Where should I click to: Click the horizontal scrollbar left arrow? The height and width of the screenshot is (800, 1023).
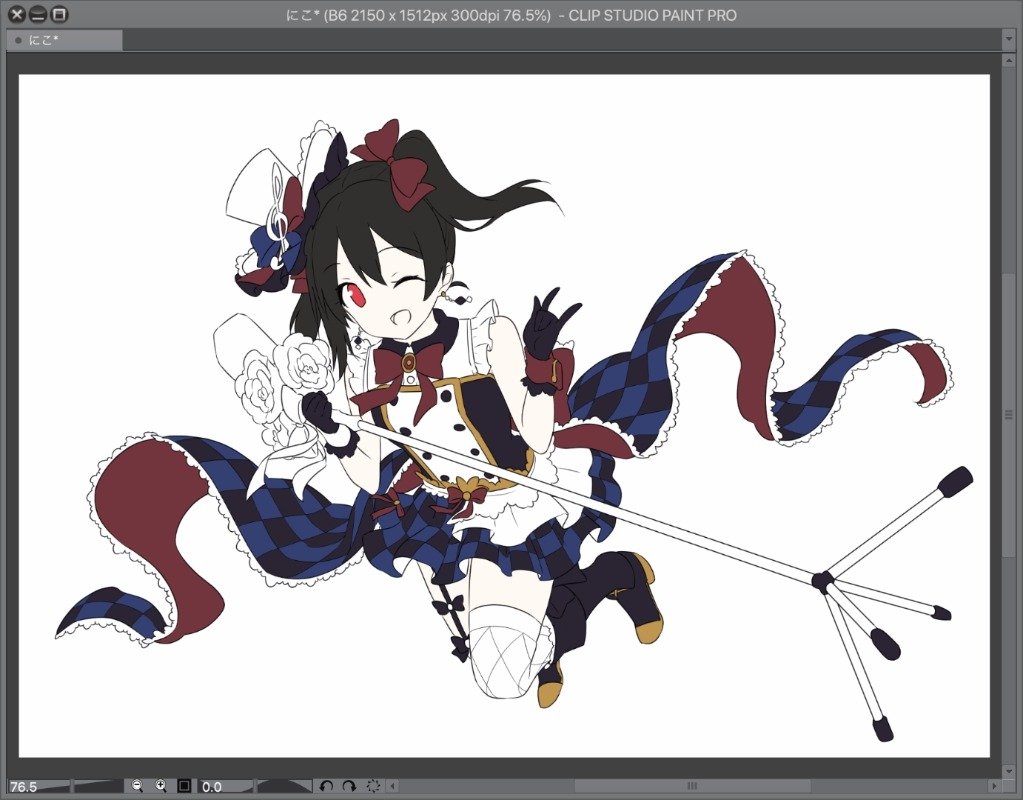(392, 786)
